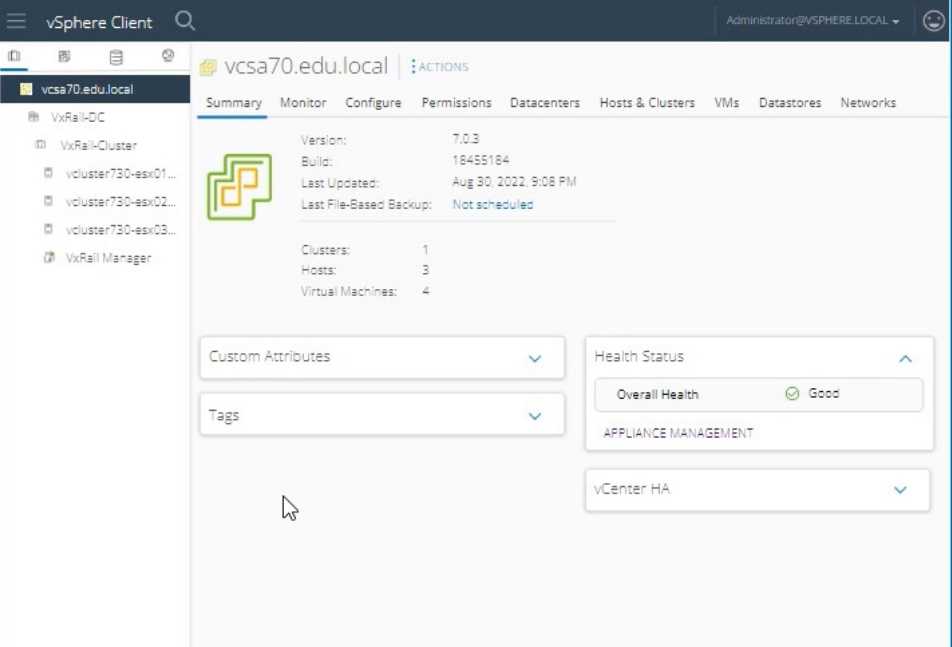
Task: Expand the Tags panel
Action: (x=534, y=414)
